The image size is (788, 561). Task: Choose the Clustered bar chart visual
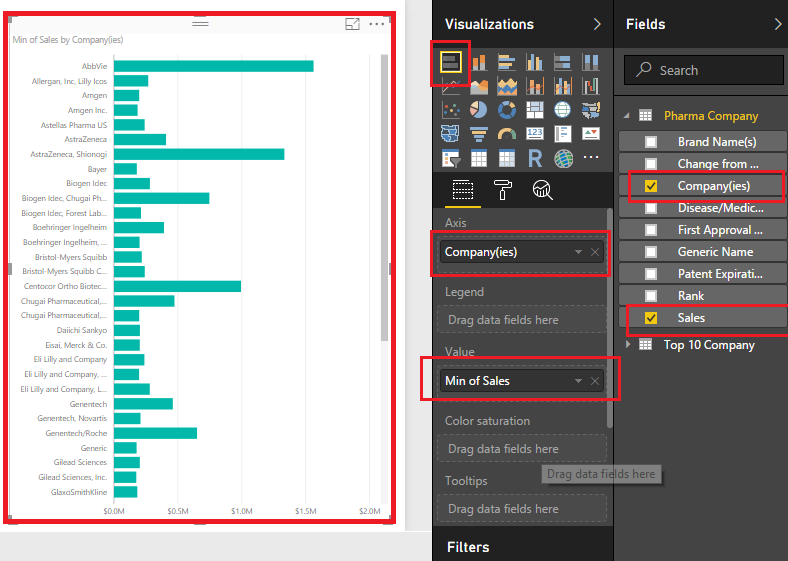(x=507, y=62)
